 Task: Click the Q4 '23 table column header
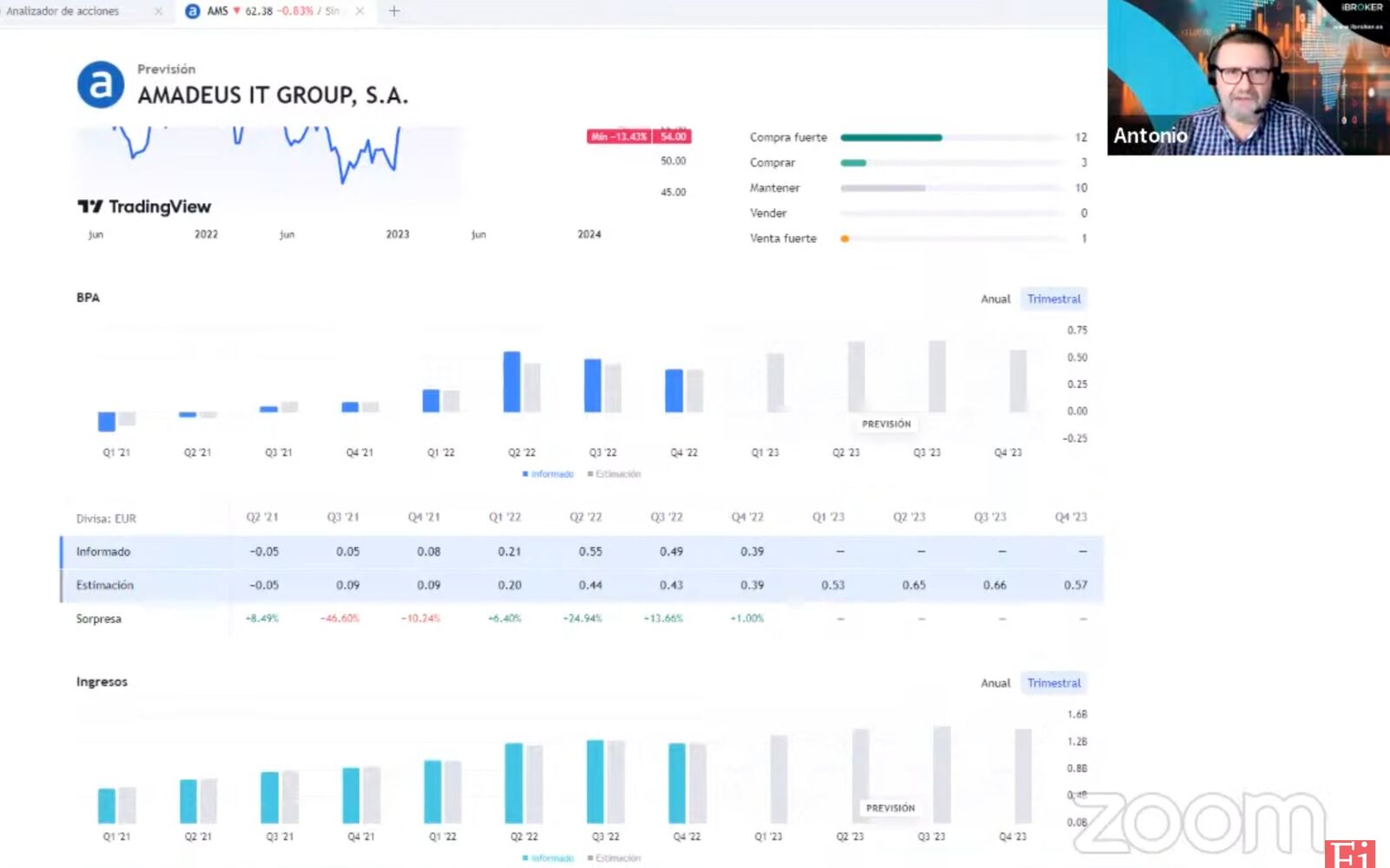1070,517
